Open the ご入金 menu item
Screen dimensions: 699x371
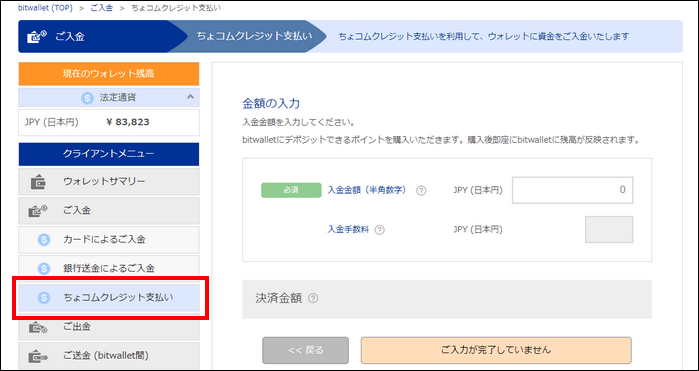(x=109, y=210)
